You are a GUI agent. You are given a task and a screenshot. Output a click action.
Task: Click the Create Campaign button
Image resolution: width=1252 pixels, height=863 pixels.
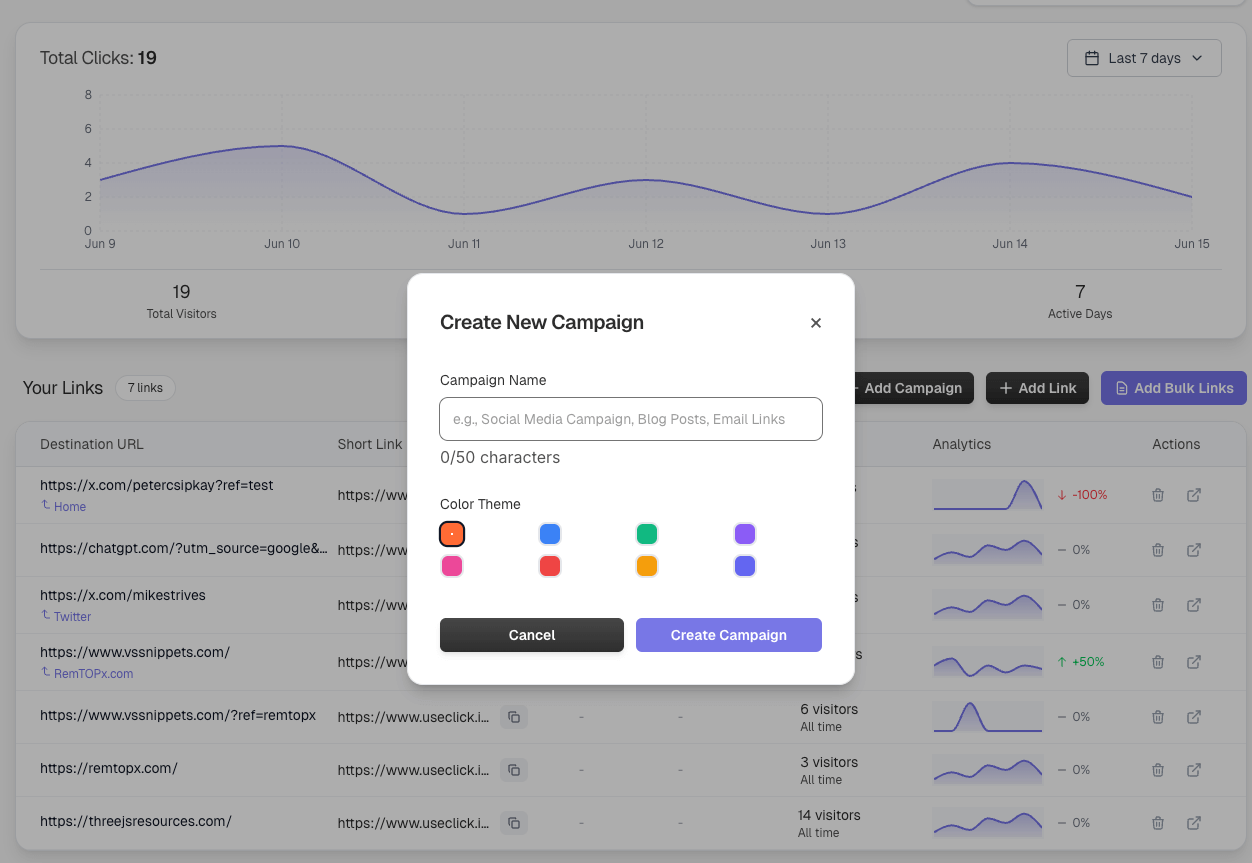pyautogui.click(x=729, y=635)
